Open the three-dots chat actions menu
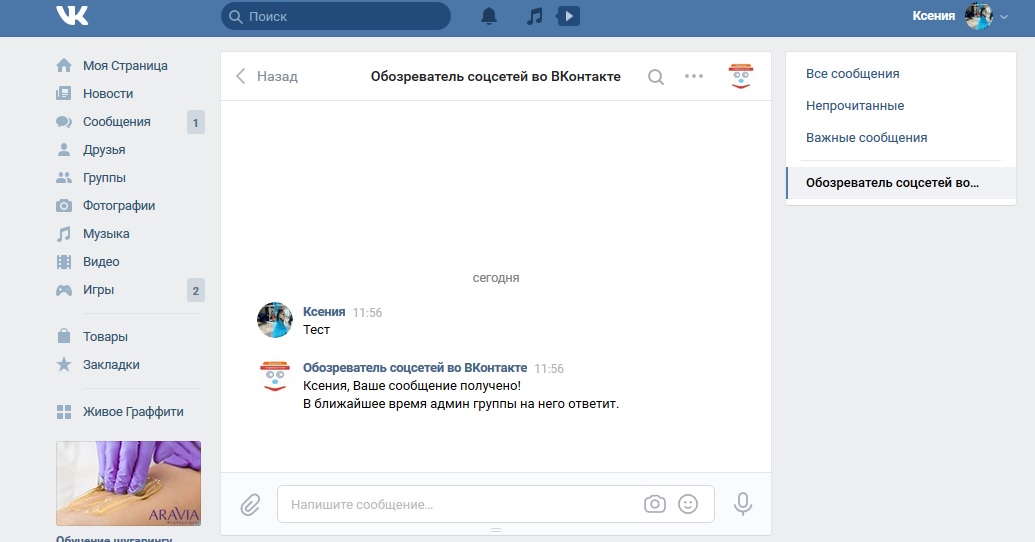 tap(694, 76)
